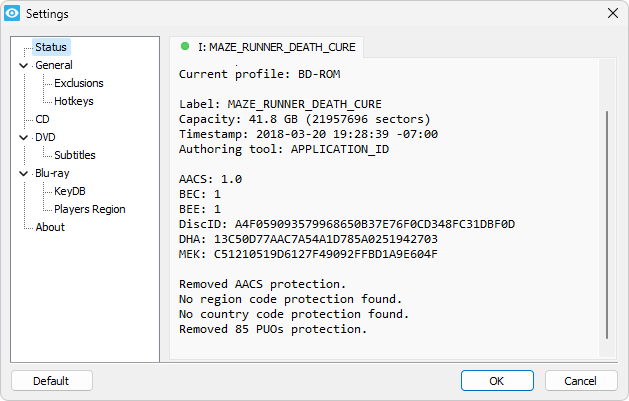629x401 pixels.
Task: Click the status text vertical scrollbar
Action: (607, 225)
